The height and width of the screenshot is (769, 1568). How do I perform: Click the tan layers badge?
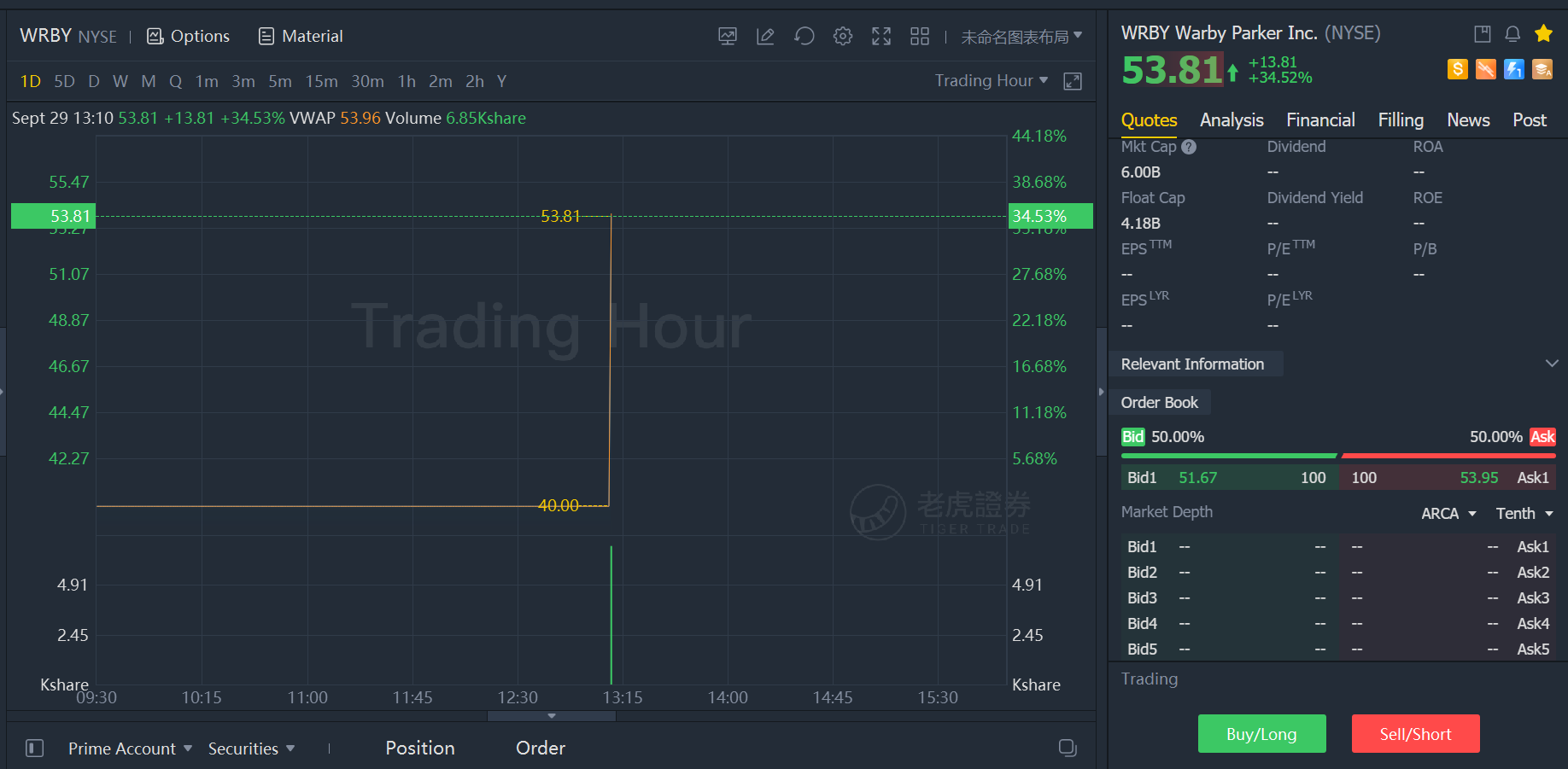click(1542, 69)
